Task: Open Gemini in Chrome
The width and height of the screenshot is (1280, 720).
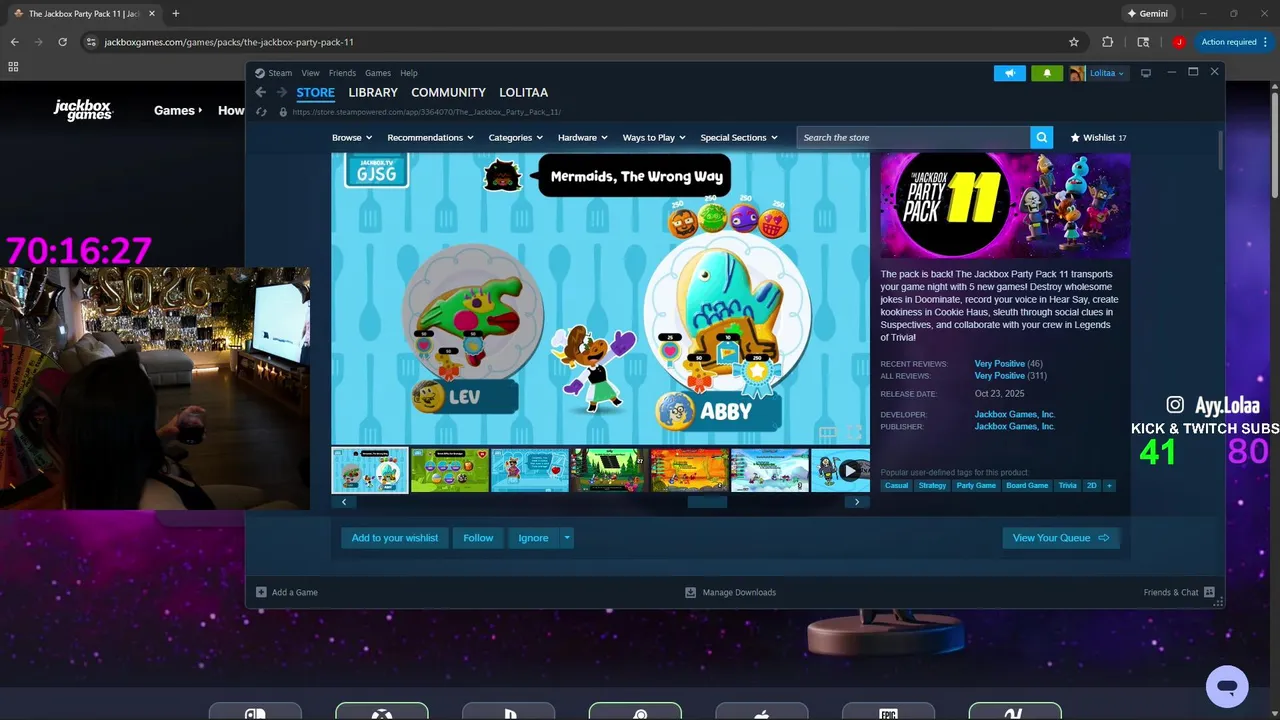Action: coord(1147,14)
